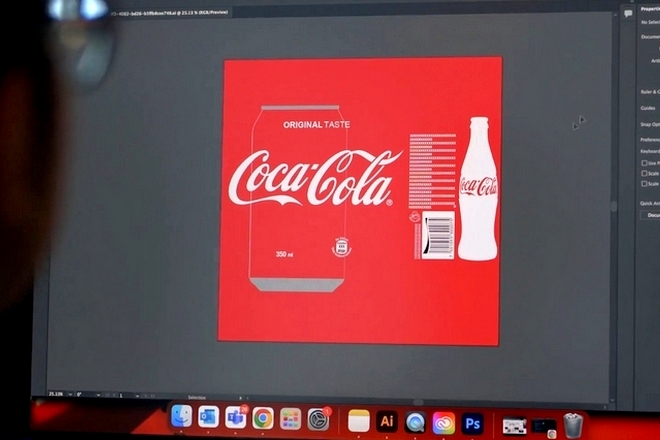The image size is (660, 440).
Task: Open the Comments panel speech bubble icon
Action: coord(628,13)
